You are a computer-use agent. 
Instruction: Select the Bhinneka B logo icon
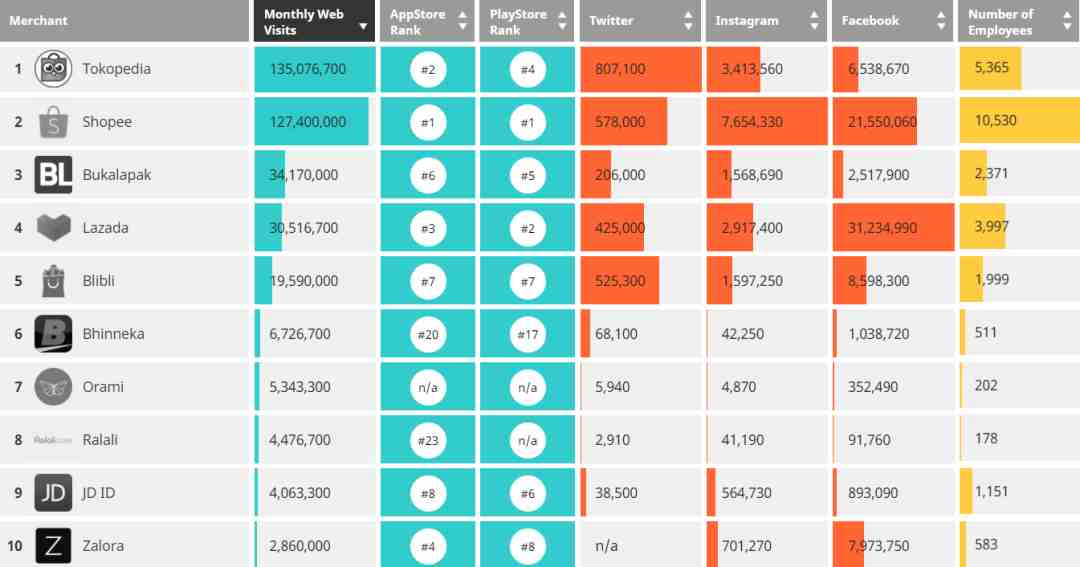[53, 333]
